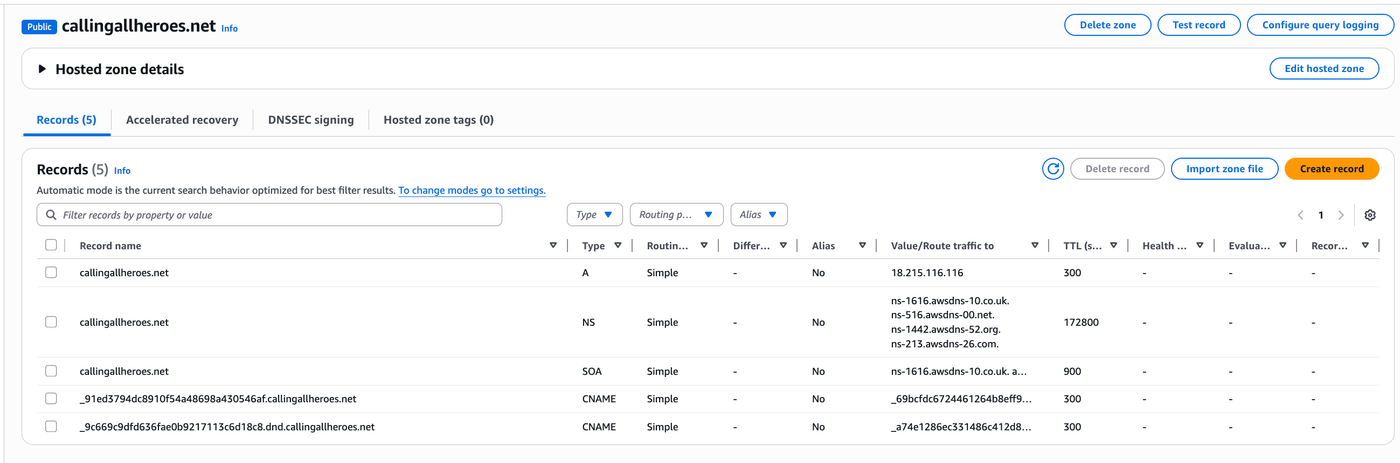Click sort arrow on Alias column header

coord(862,246)
